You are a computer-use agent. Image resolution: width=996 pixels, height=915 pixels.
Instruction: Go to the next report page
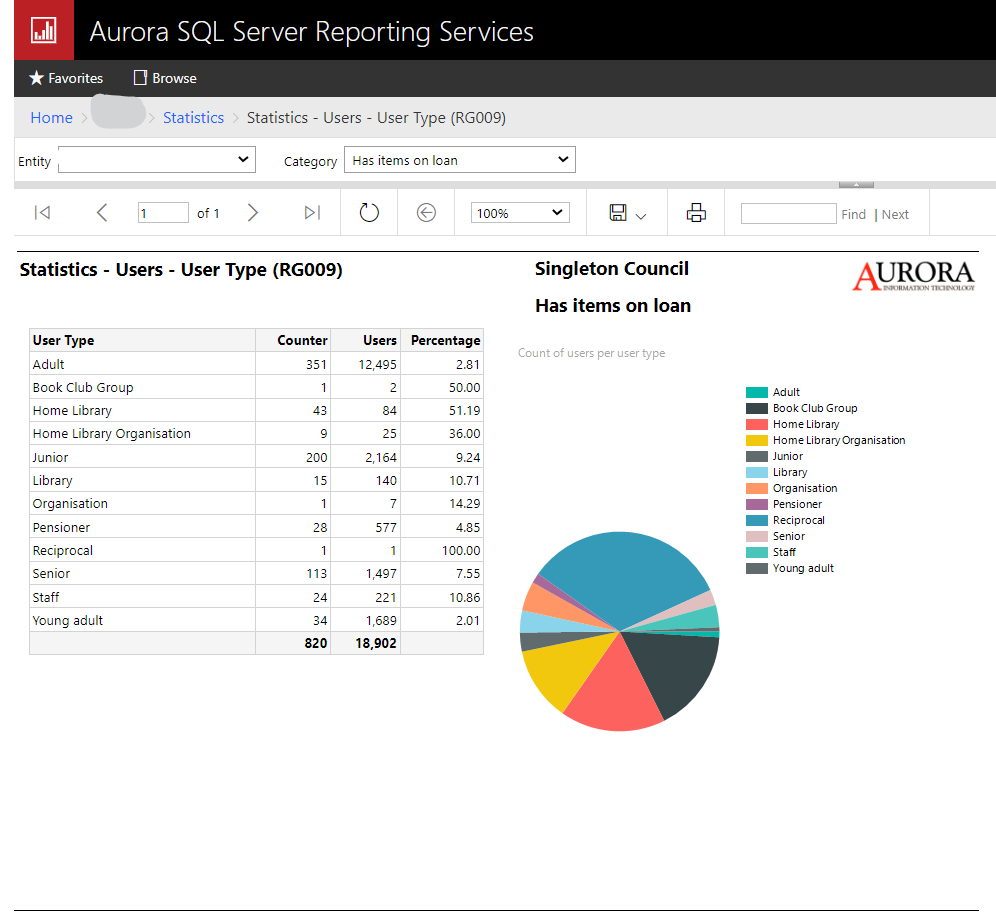(252, 212)
